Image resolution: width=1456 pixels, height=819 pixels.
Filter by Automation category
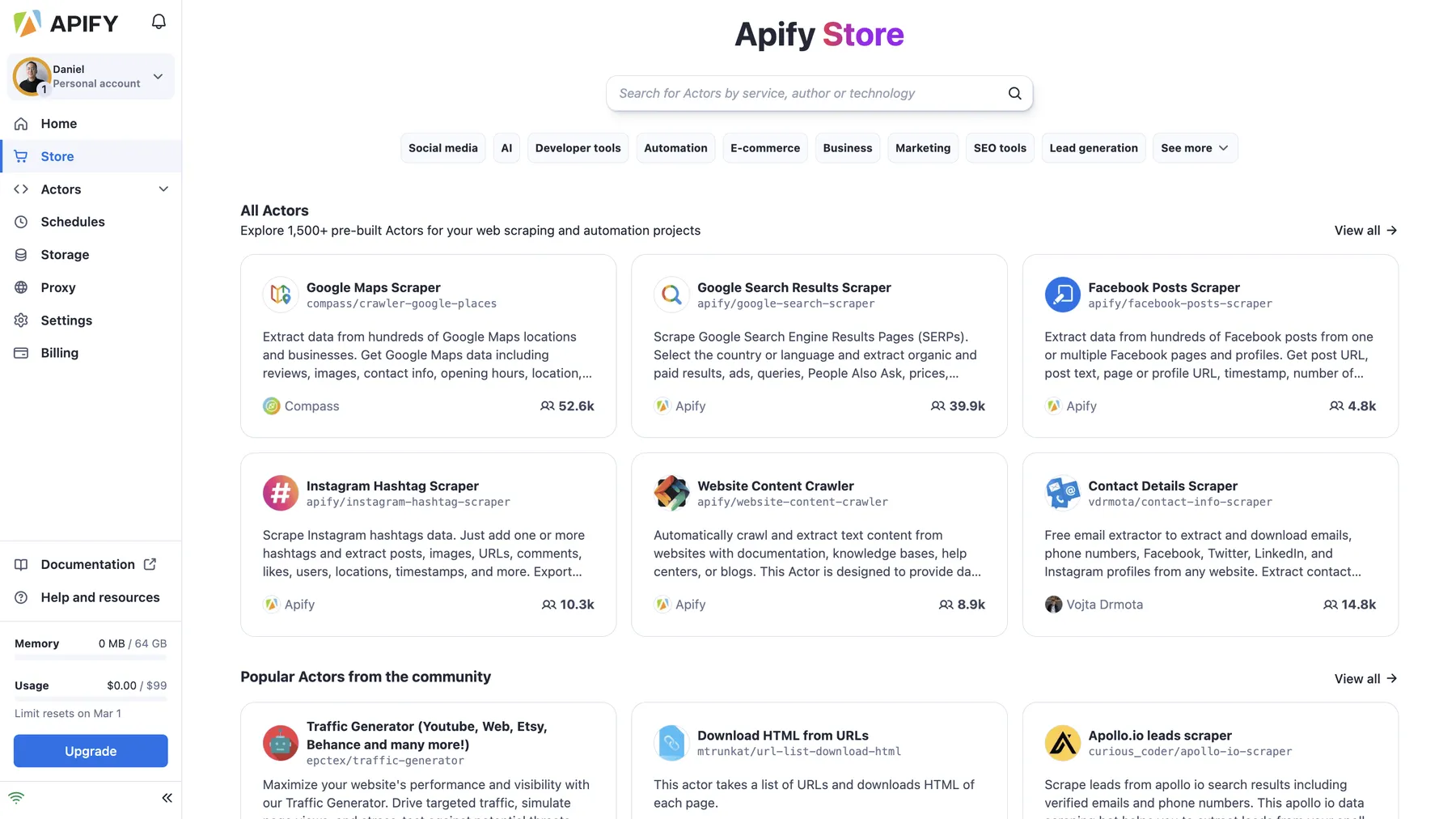coord(675,148)
